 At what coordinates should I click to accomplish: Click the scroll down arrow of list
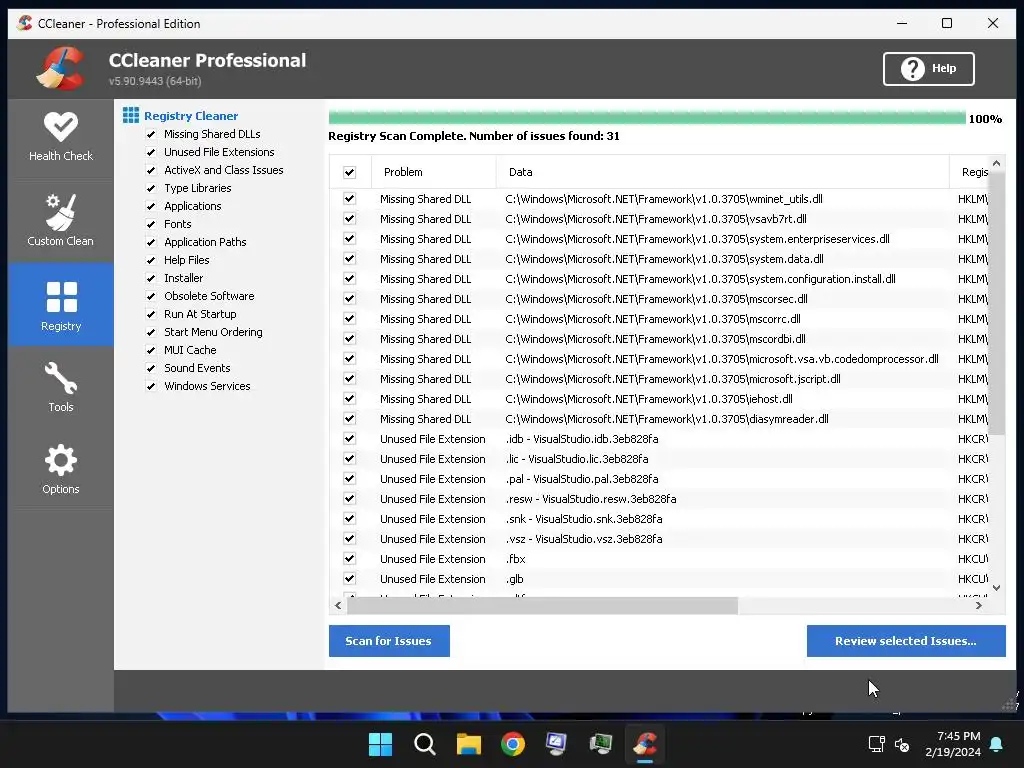pyautogui.click(x=997, y=588)
